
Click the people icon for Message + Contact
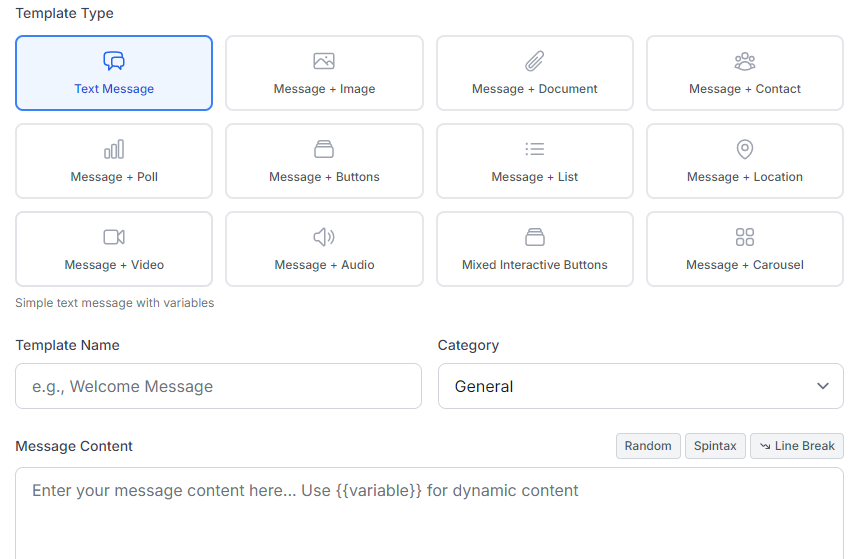coord(745,62)
